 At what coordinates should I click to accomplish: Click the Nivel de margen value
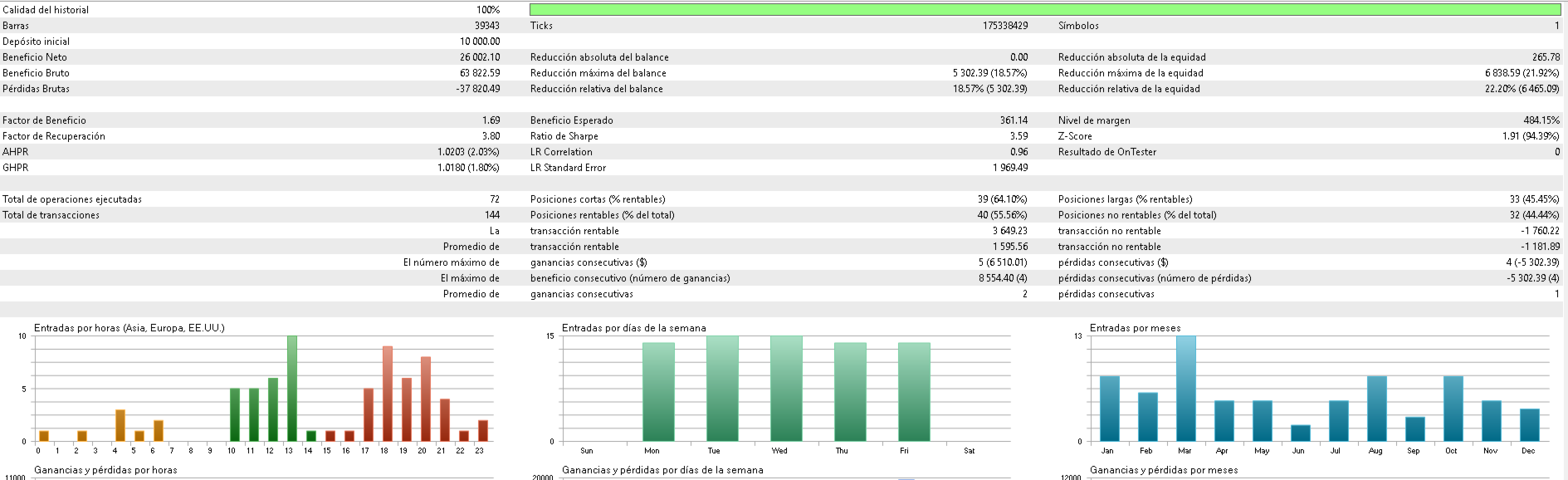tap(1541, 120)
